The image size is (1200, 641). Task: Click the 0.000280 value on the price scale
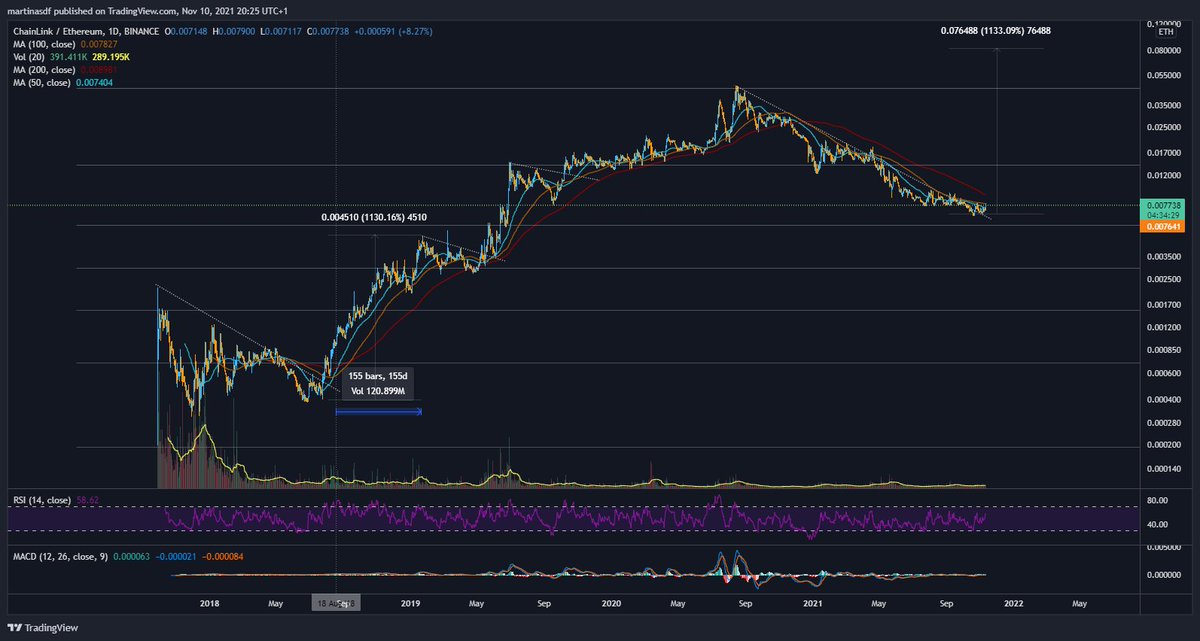(x=1165, y=423)
